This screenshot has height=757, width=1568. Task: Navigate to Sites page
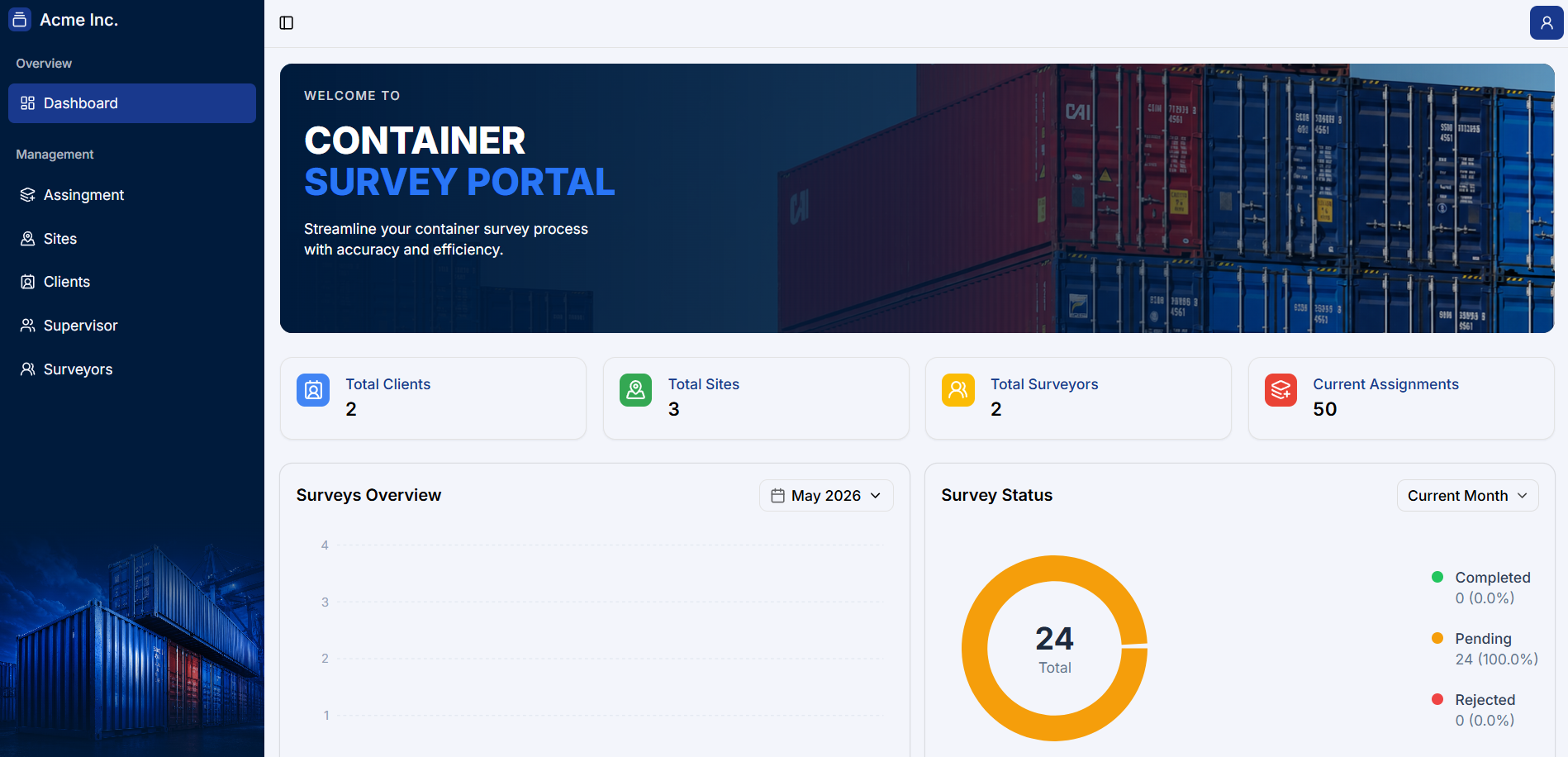[132, 239]
